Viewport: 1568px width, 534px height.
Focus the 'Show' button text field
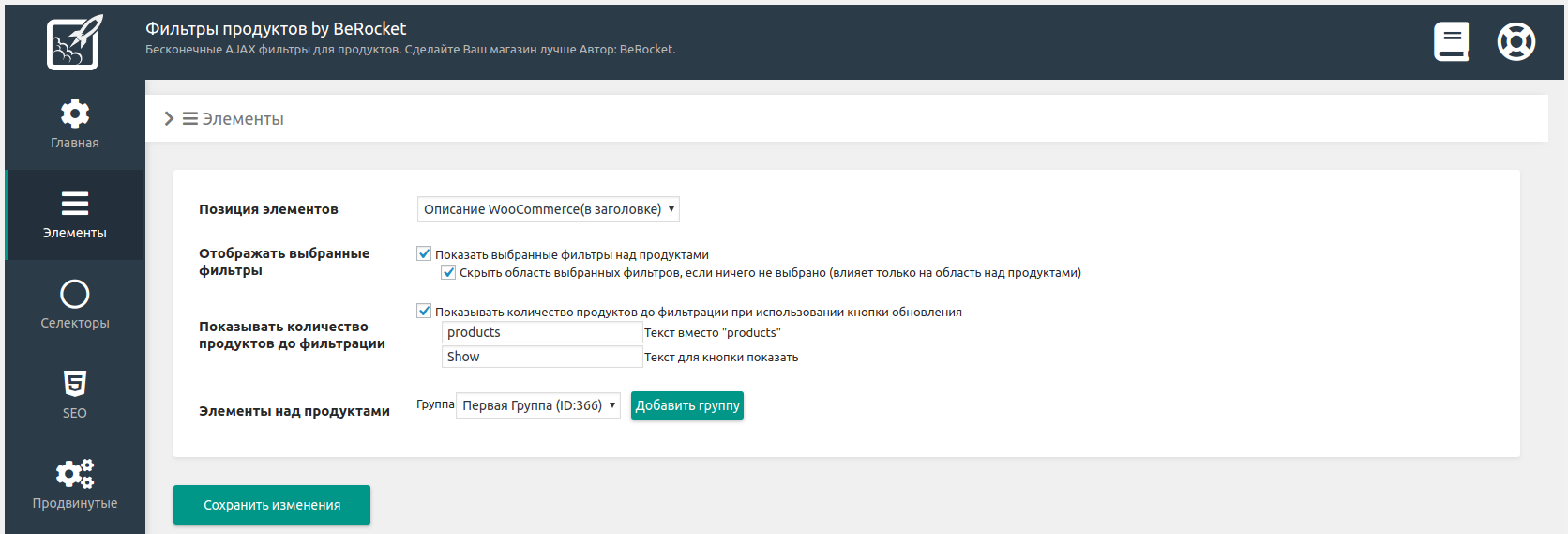(x=541, y=358)
